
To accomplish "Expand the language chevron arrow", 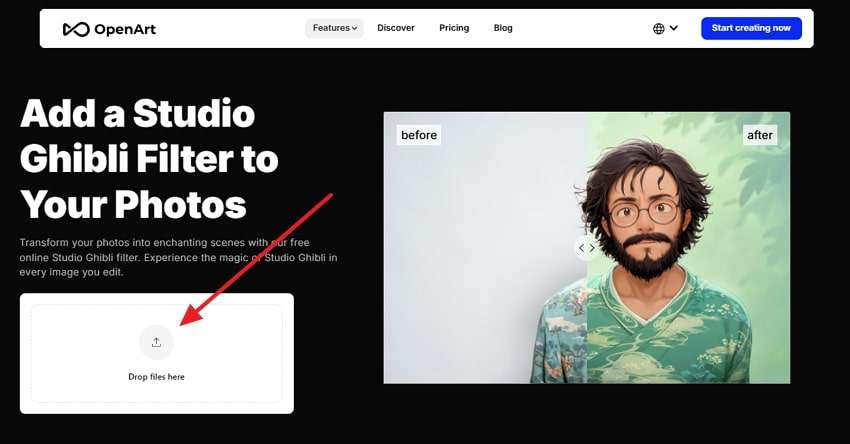I will tap(674, 28).
